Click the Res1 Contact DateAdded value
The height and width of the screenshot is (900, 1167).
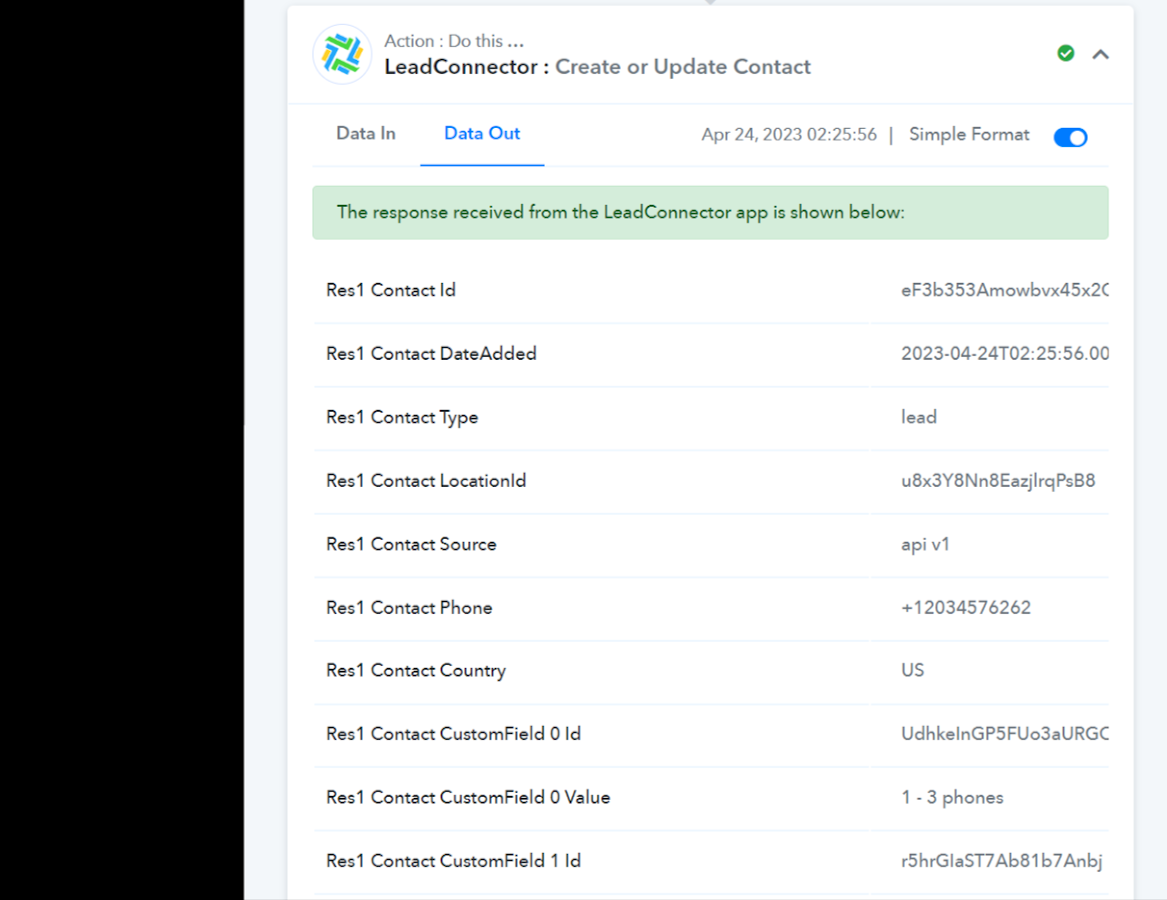tap(1004, 354)
